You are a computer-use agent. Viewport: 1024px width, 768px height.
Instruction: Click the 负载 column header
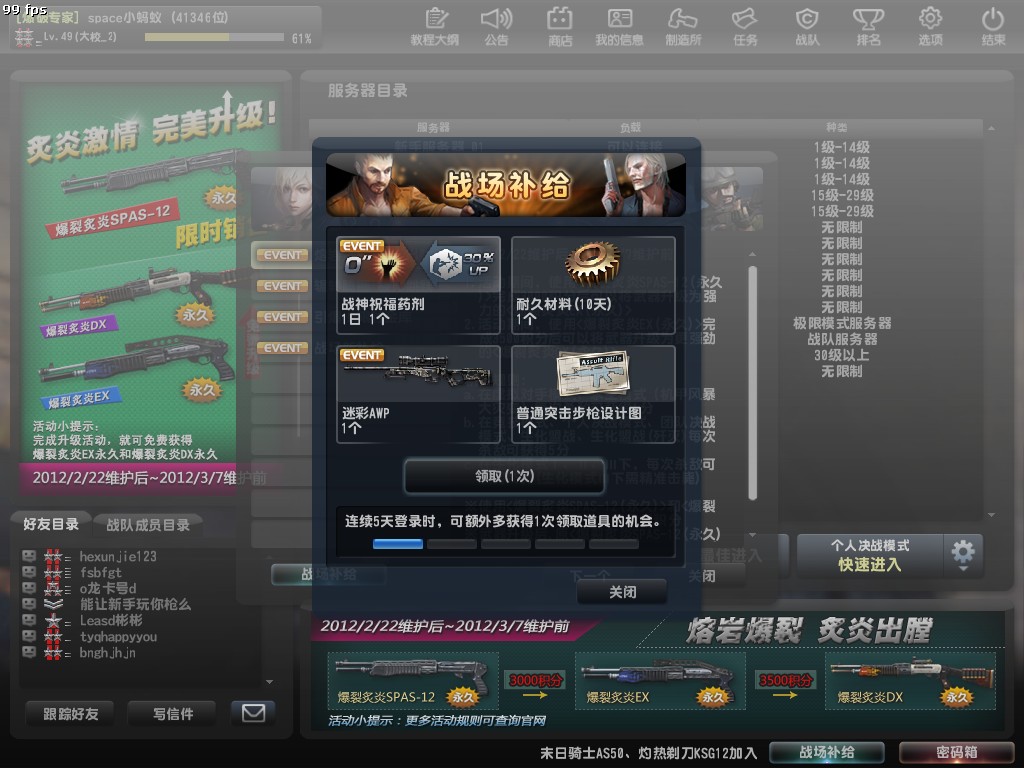point(631,127)
